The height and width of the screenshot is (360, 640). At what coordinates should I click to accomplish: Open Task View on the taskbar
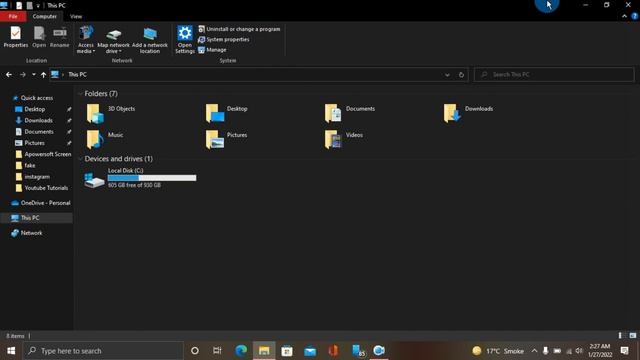coord(217,351)
